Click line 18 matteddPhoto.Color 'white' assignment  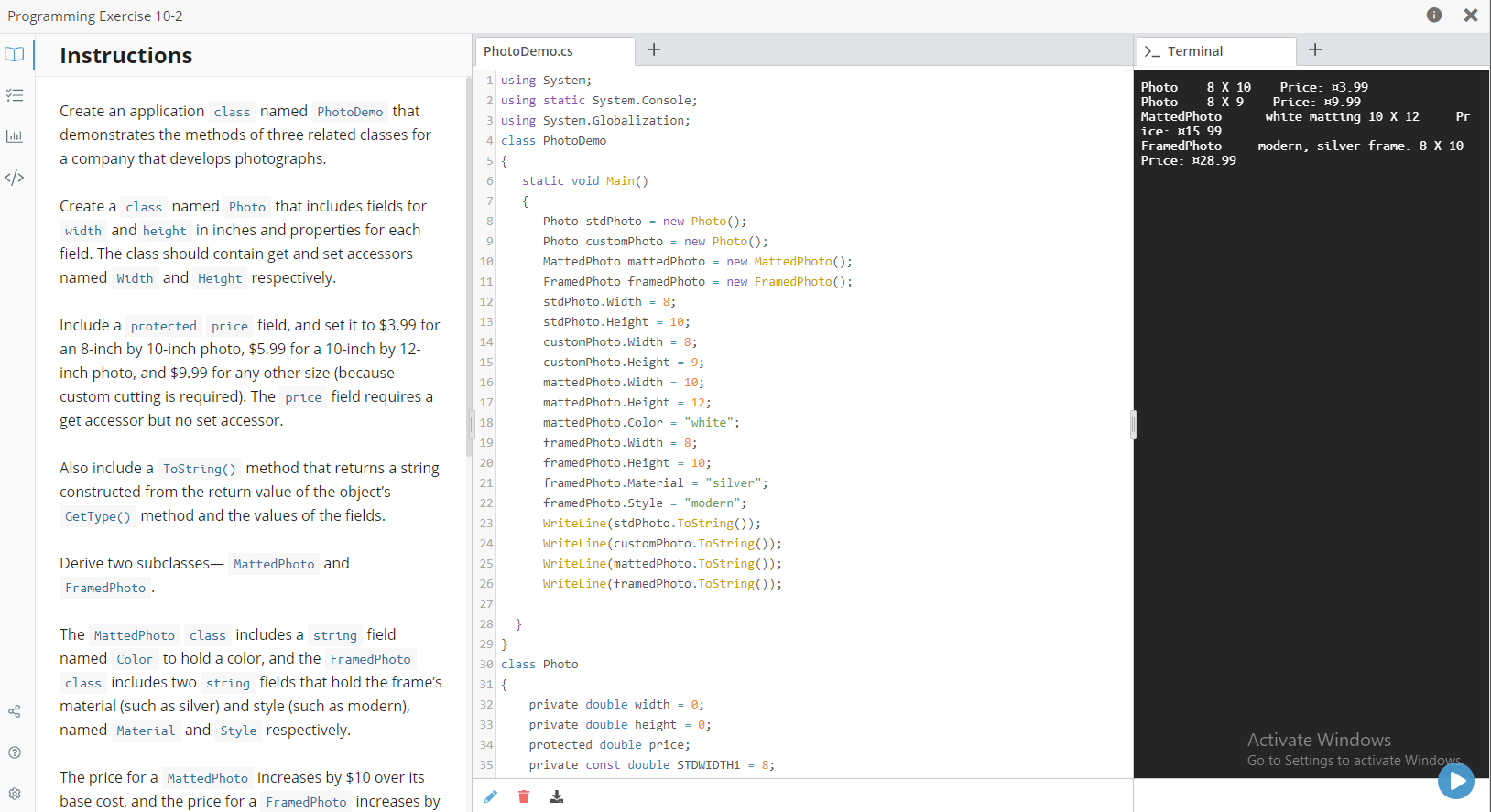pos(641,423)
